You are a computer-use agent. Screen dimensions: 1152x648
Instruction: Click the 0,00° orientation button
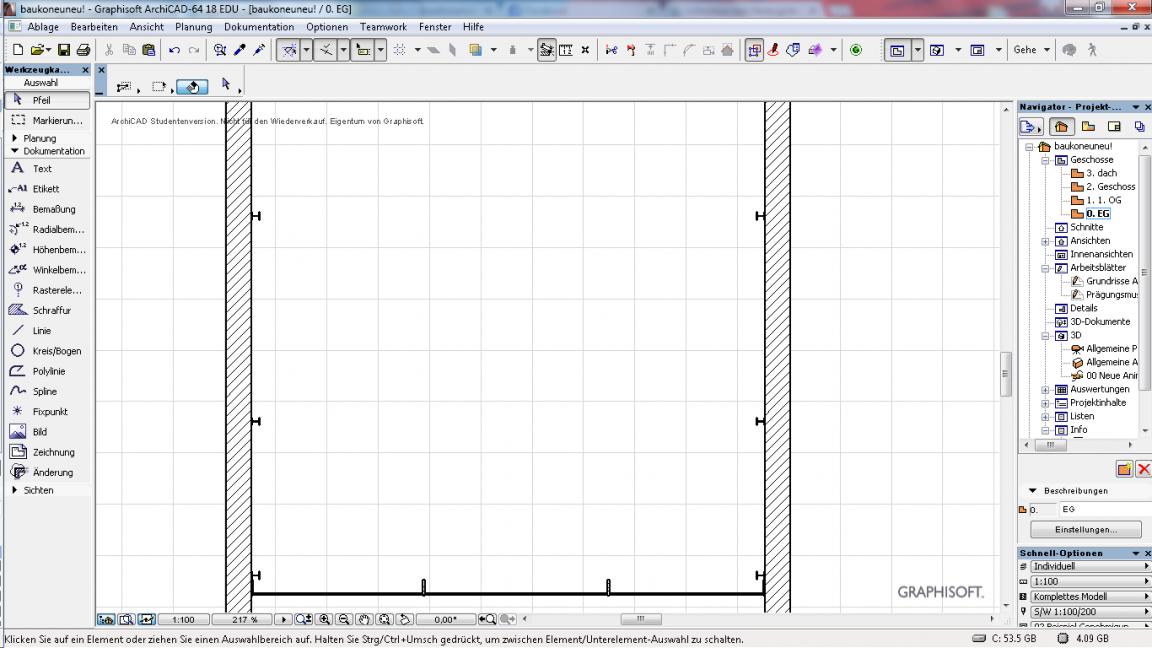pyautogui.click(x=445, y=619)
